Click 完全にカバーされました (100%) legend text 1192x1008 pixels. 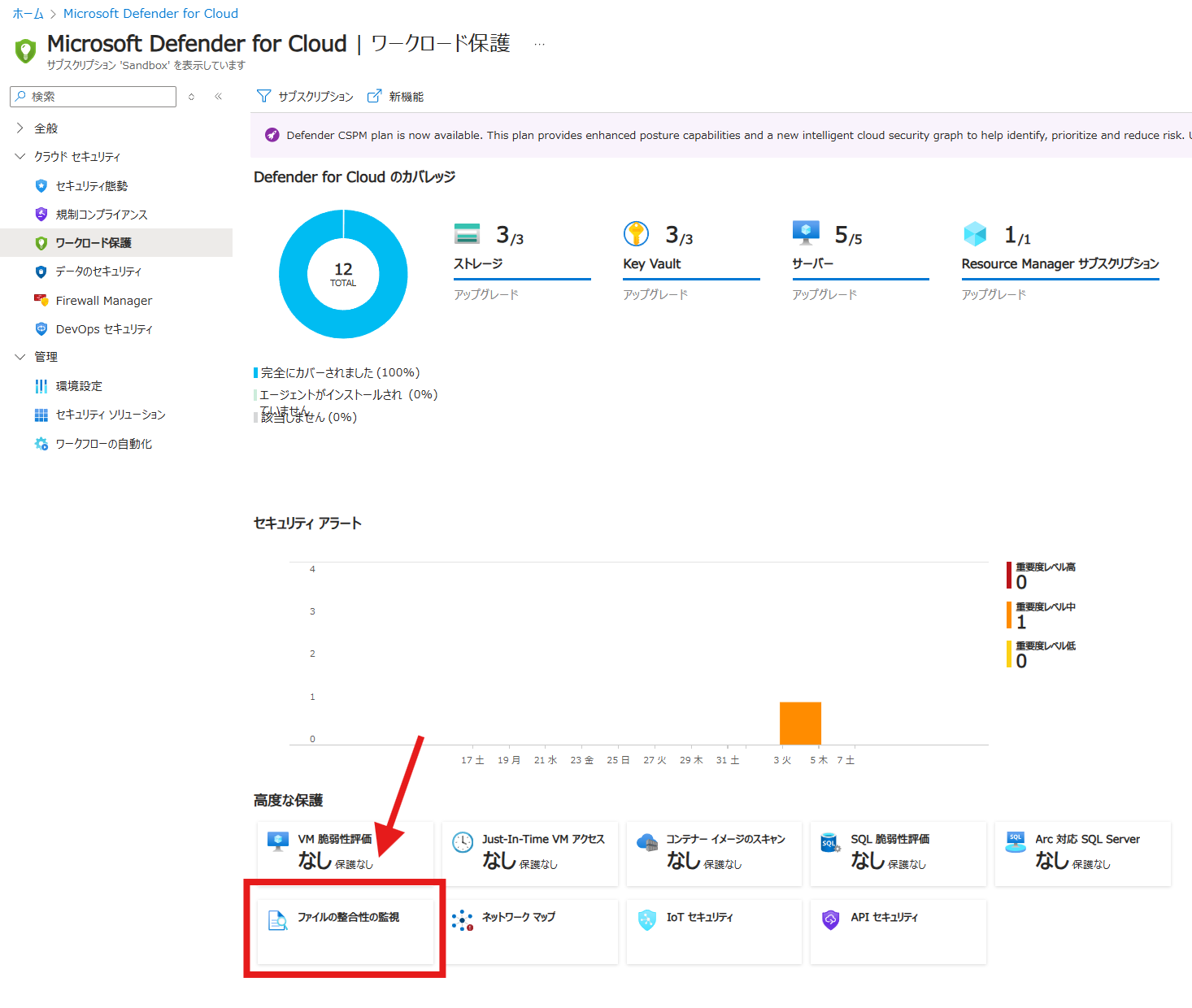(340, 372)
